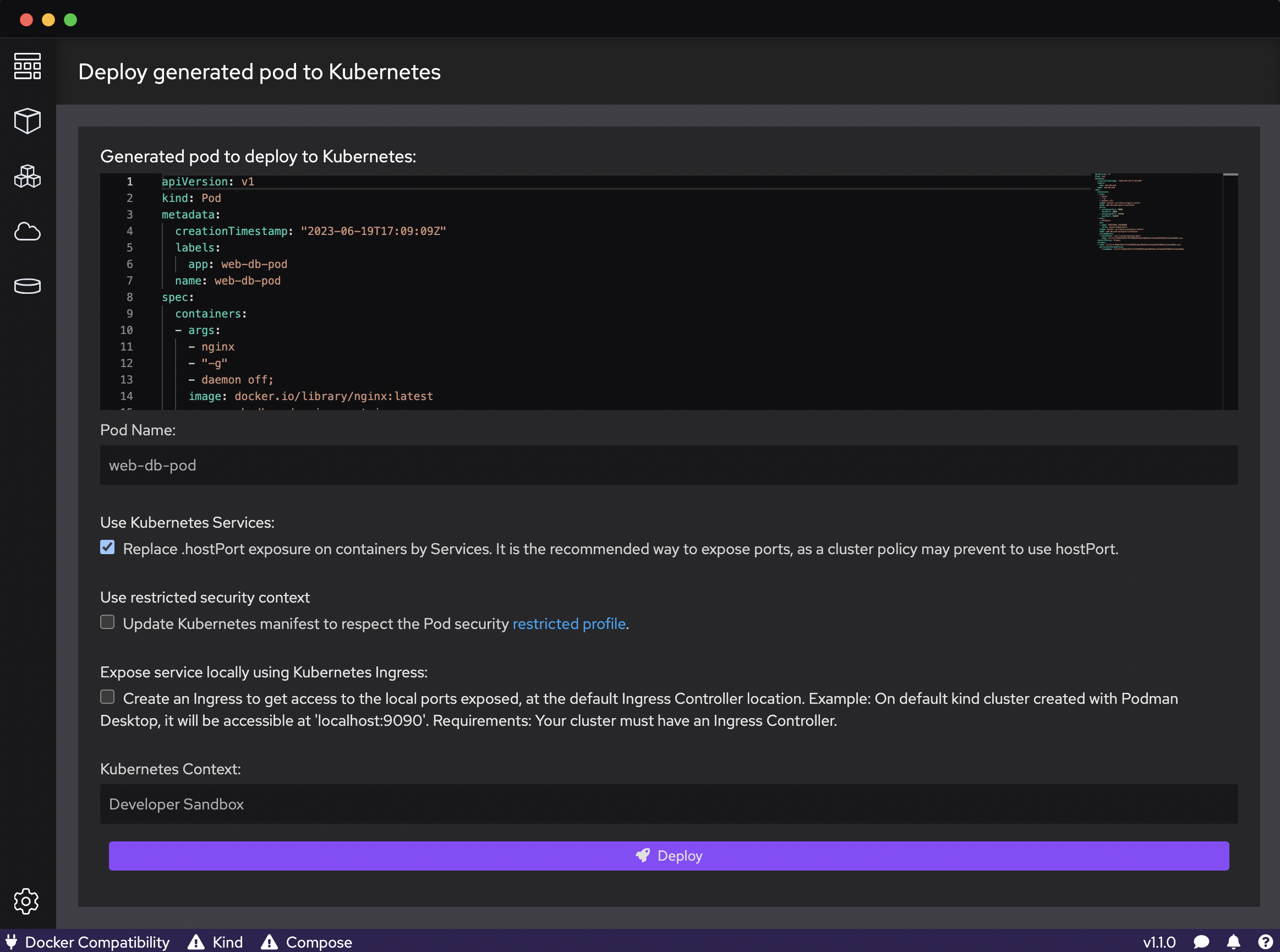Enable restricted security context for the manifest
The height and width of the screenshot is (952, 1280).
(107, 622)
